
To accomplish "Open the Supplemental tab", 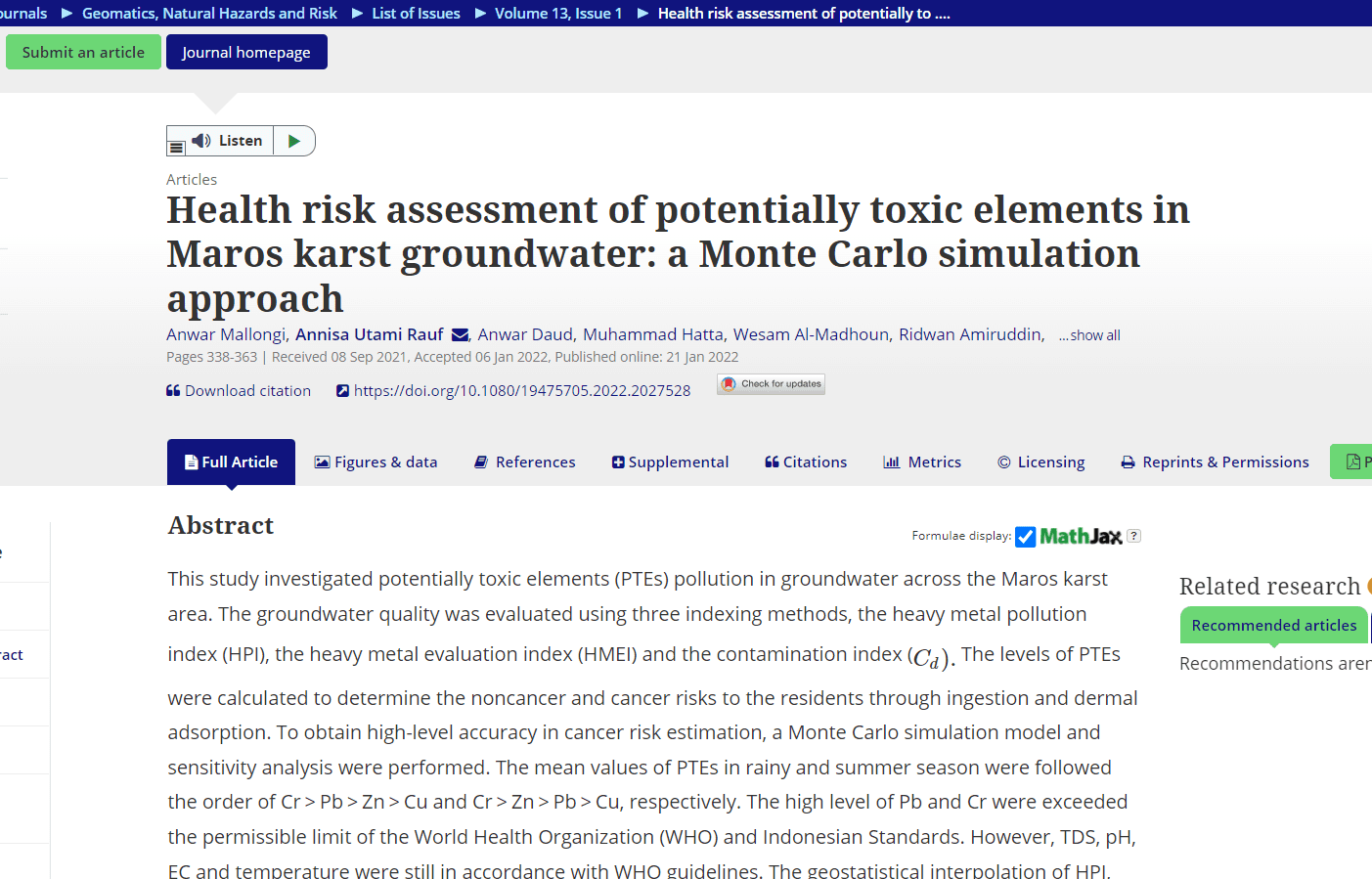I will (x=670, y=462).
